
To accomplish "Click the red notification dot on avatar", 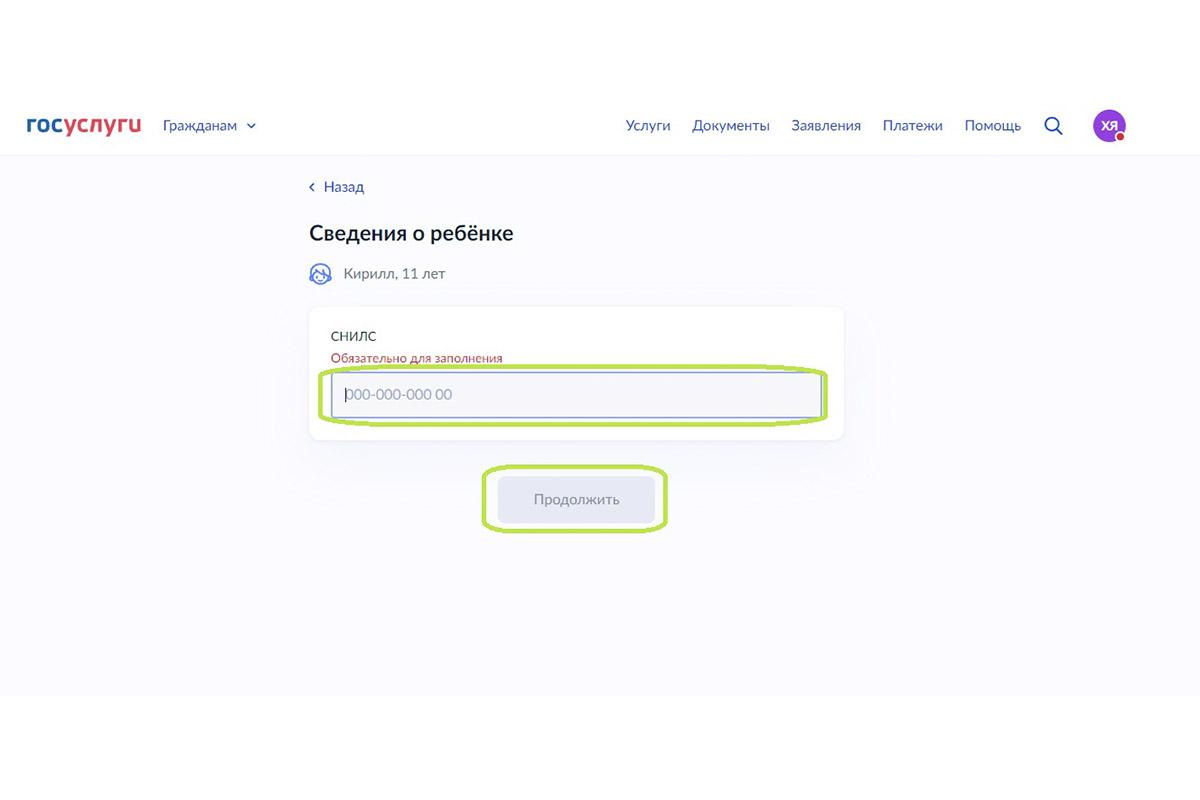I will tap(1120, 137).
